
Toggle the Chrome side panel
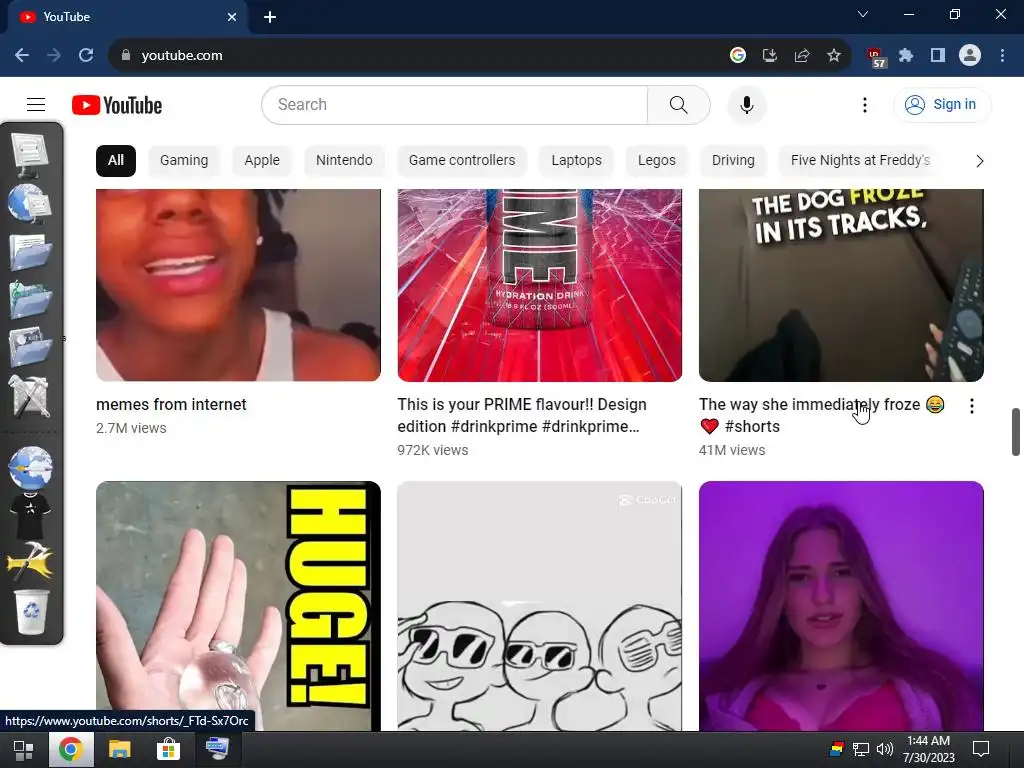pos(938,56)
